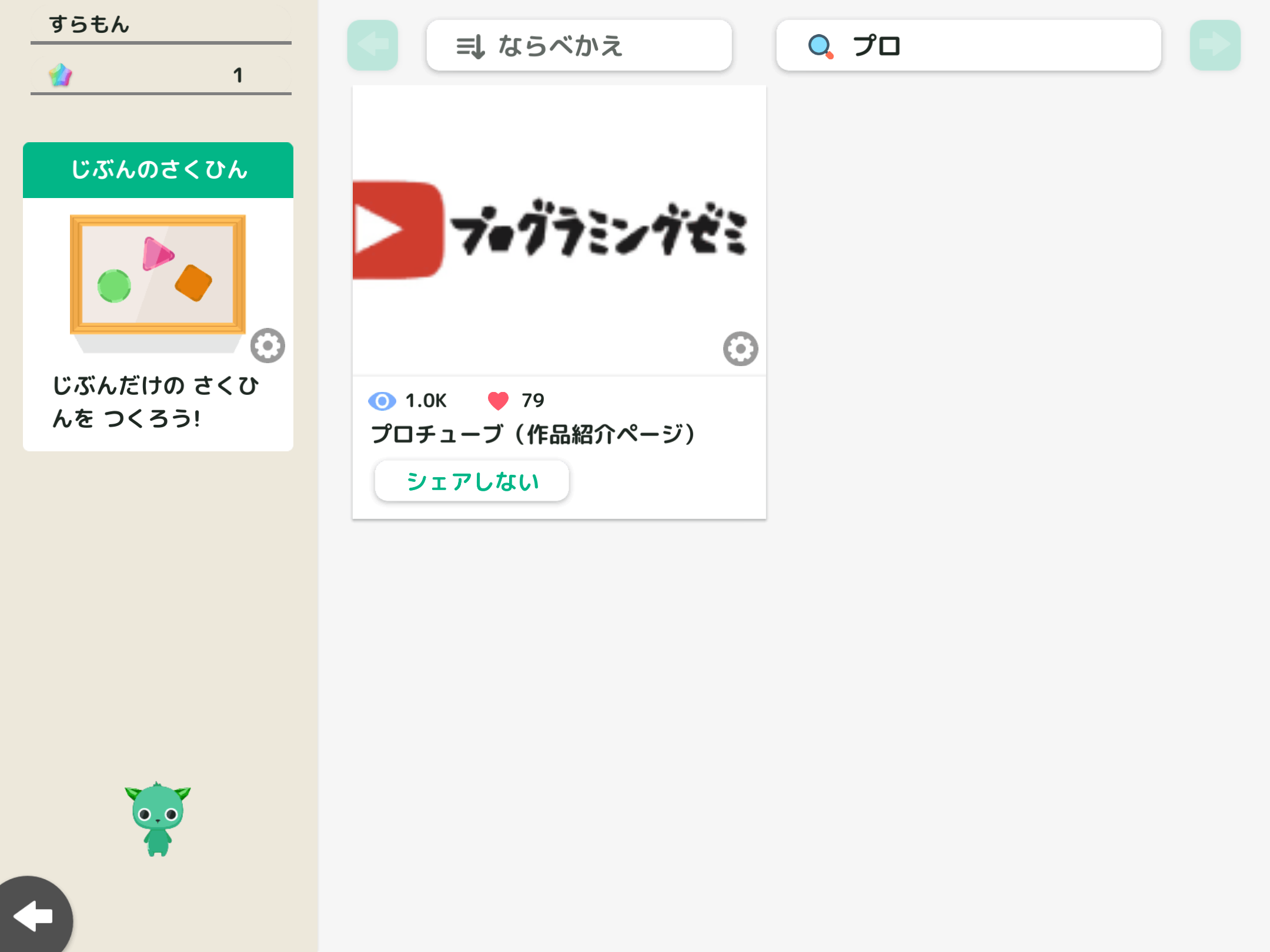Click the heart likes icon showing 79
The image size is (1270, 952).
498,401
